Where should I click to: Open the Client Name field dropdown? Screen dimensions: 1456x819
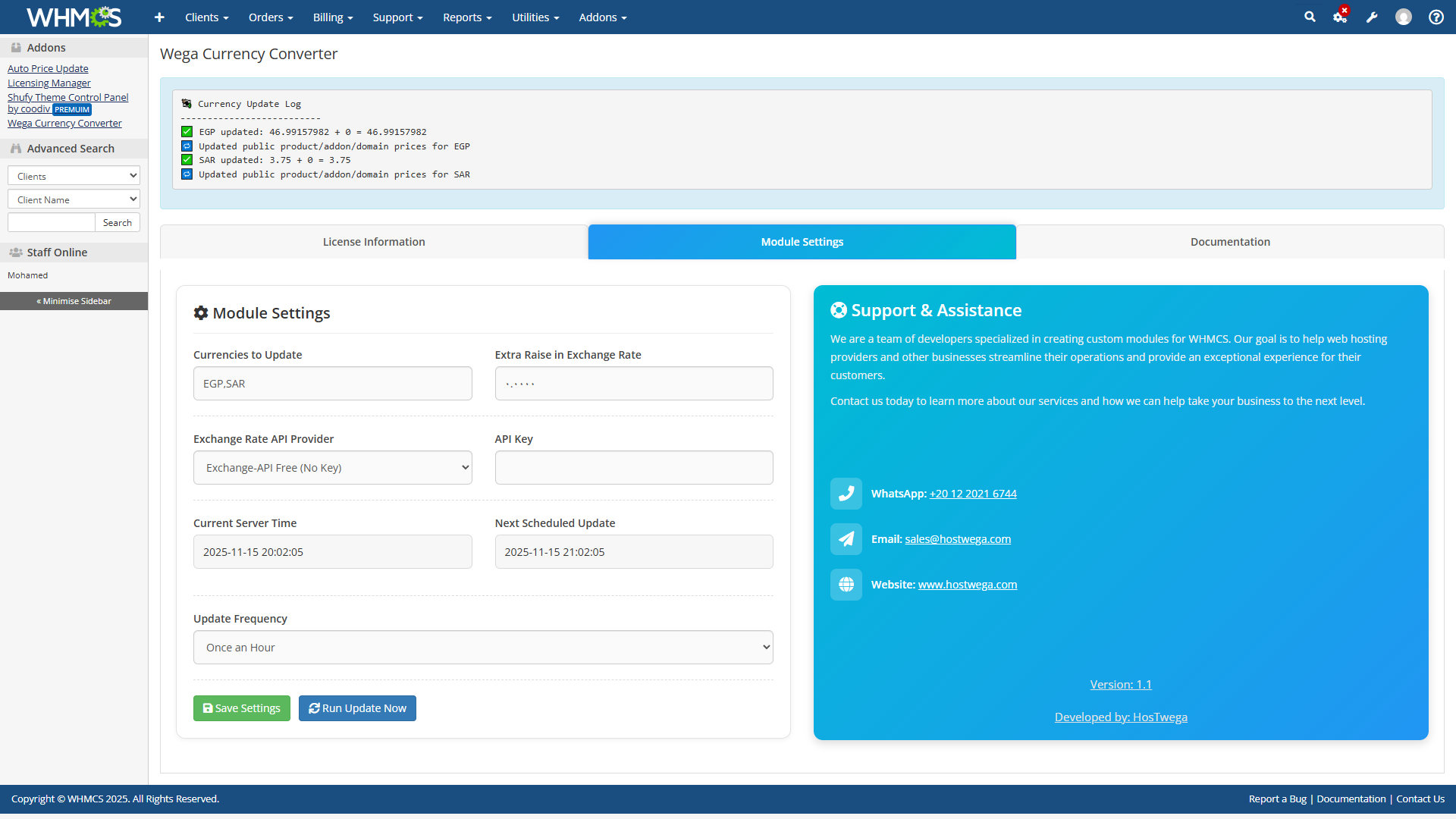pyautogui.click(x=74, y=199)
